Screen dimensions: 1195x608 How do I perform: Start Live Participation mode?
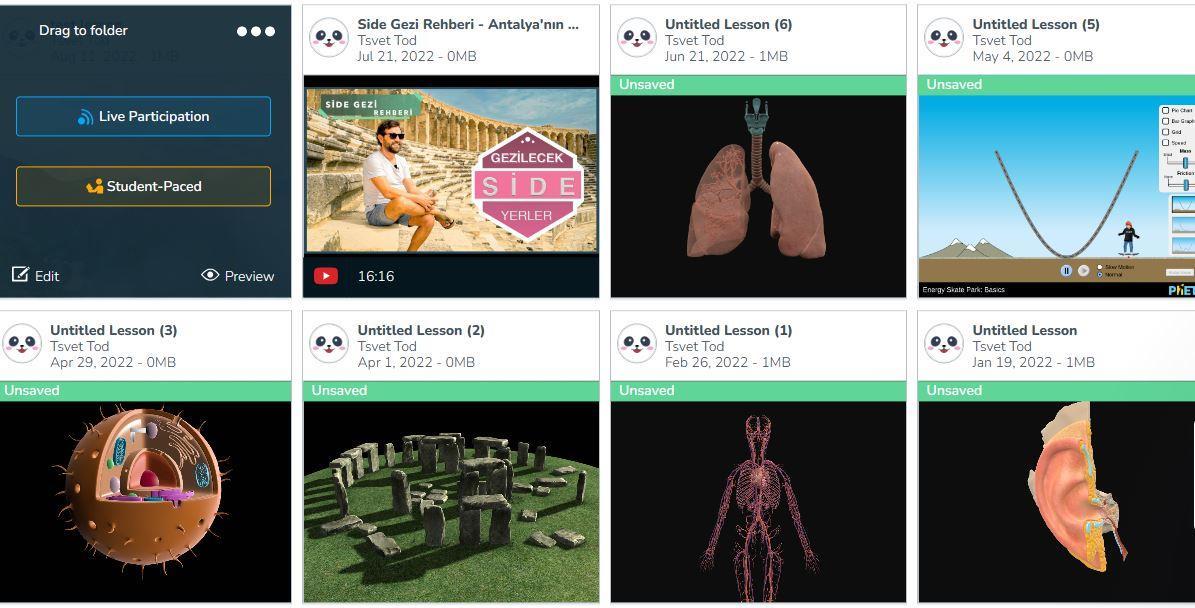pos(143,117)
